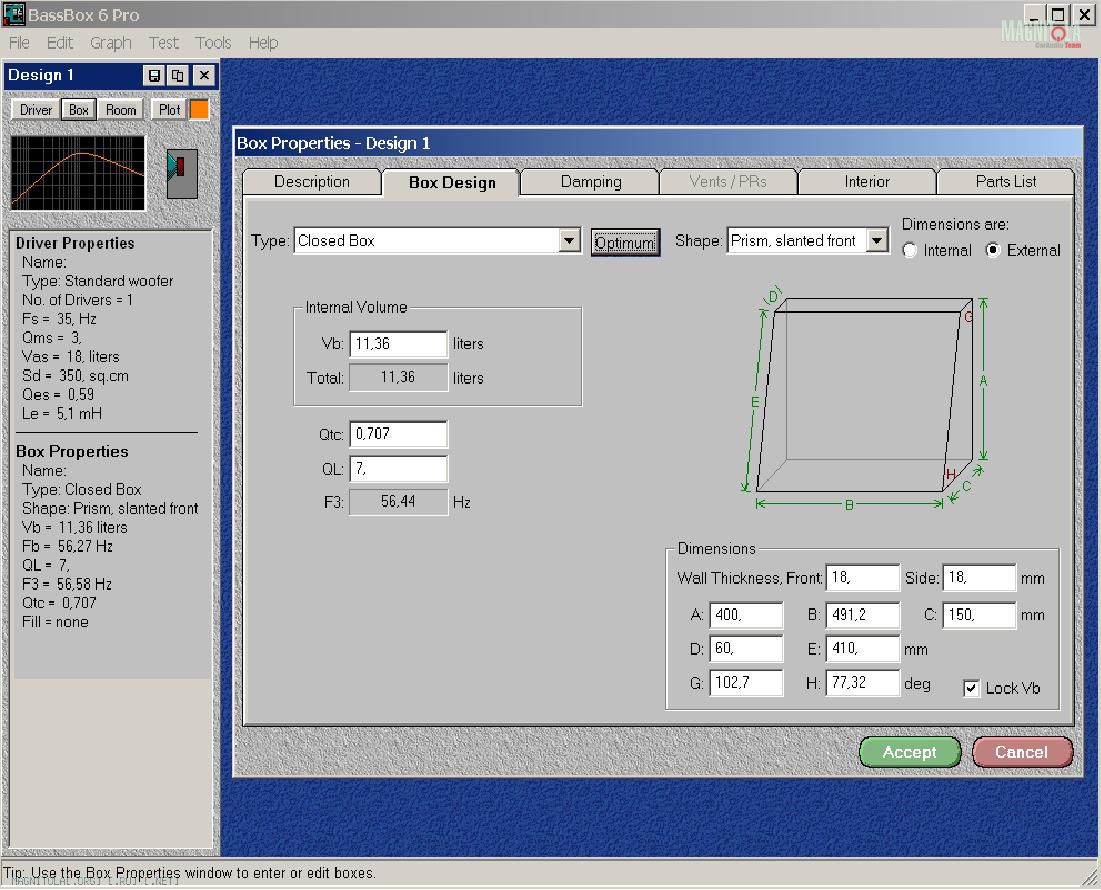Click the Total volume readout field
The image size is (1101, 890).
[398, 378]
